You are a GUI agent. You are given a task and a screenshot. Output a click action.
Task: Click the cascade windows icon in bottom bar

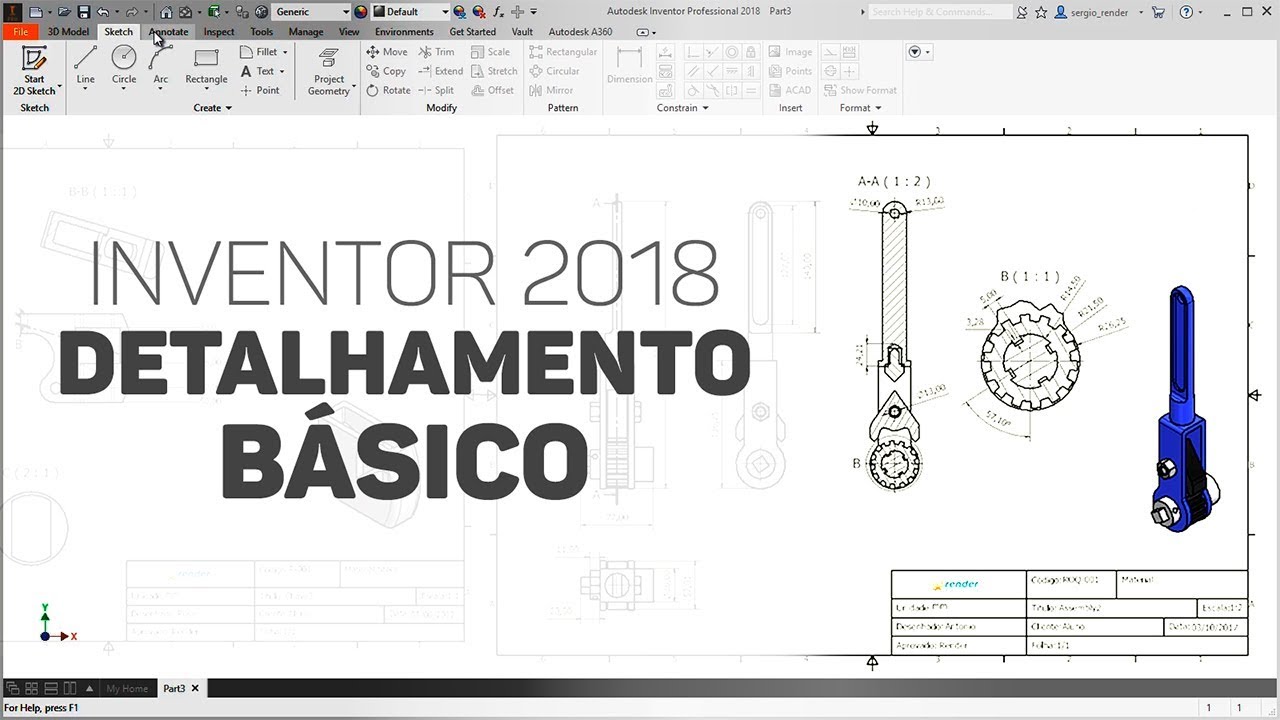pyautogui.click(x=13, y=688)
